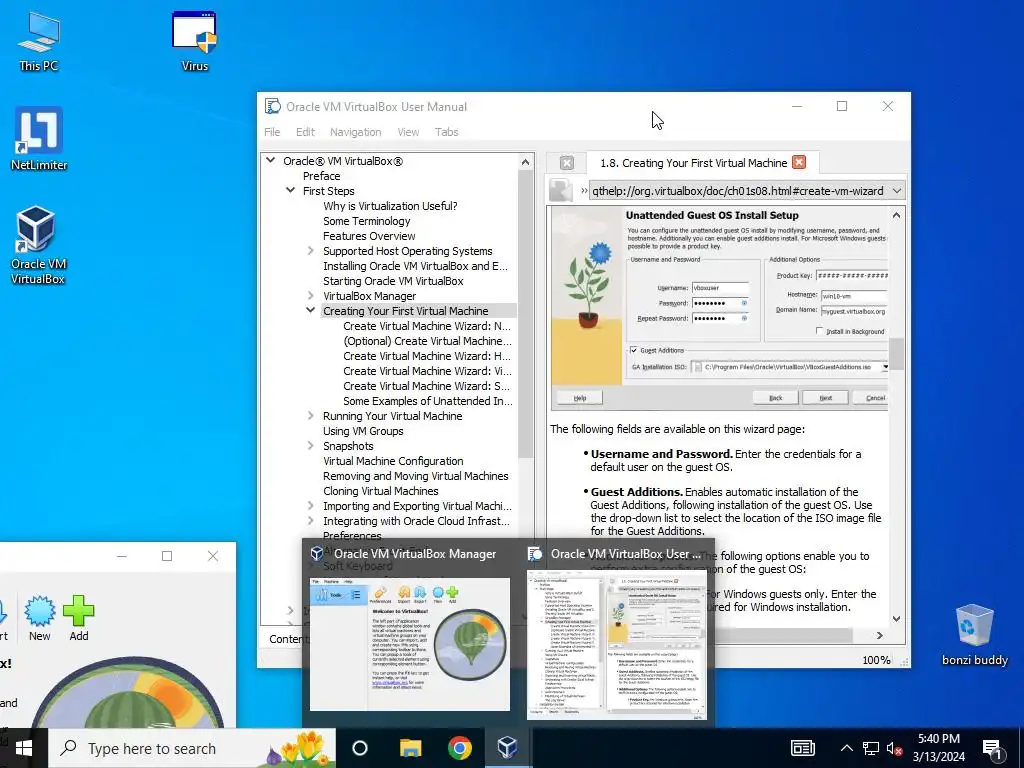Click the page icon left of the address bar

[x=560, y=191]
